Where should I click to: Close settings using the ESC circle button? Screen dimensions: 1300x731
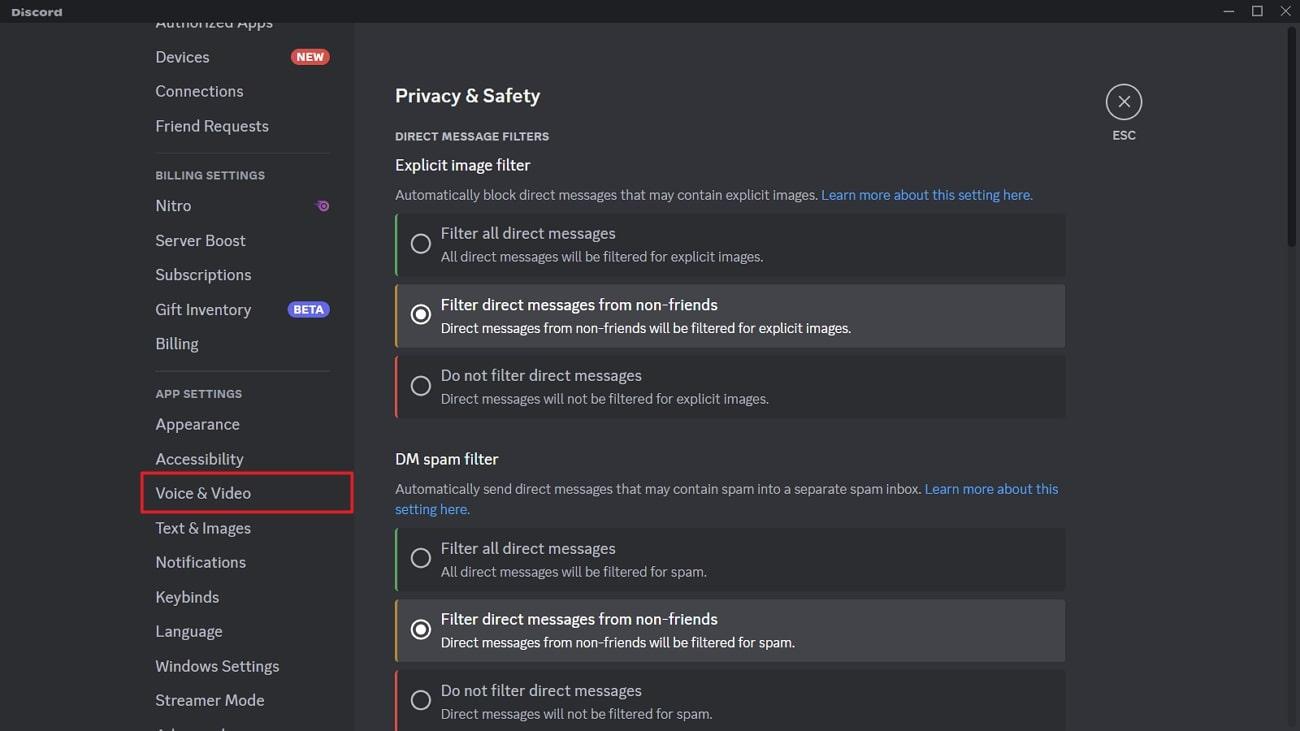1123,101
